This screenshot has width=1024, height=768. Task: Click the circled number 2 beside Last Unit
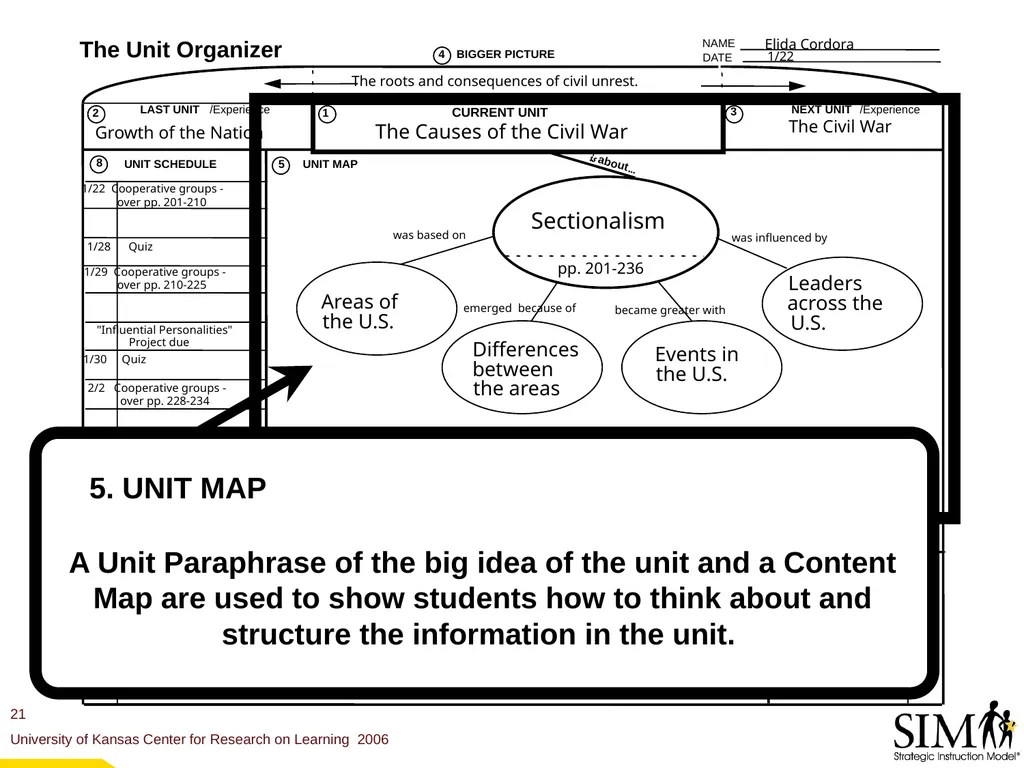[96, 114]
